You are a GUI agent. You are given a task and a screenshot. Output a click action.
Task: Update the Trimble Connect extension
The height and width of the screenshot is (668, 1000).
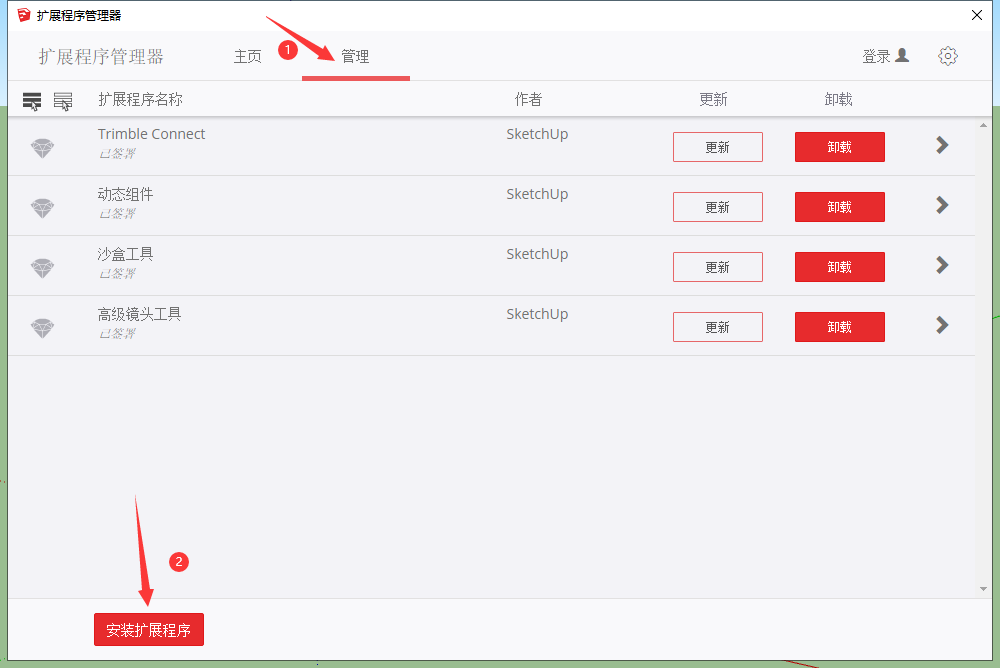(x=717, y=147)
